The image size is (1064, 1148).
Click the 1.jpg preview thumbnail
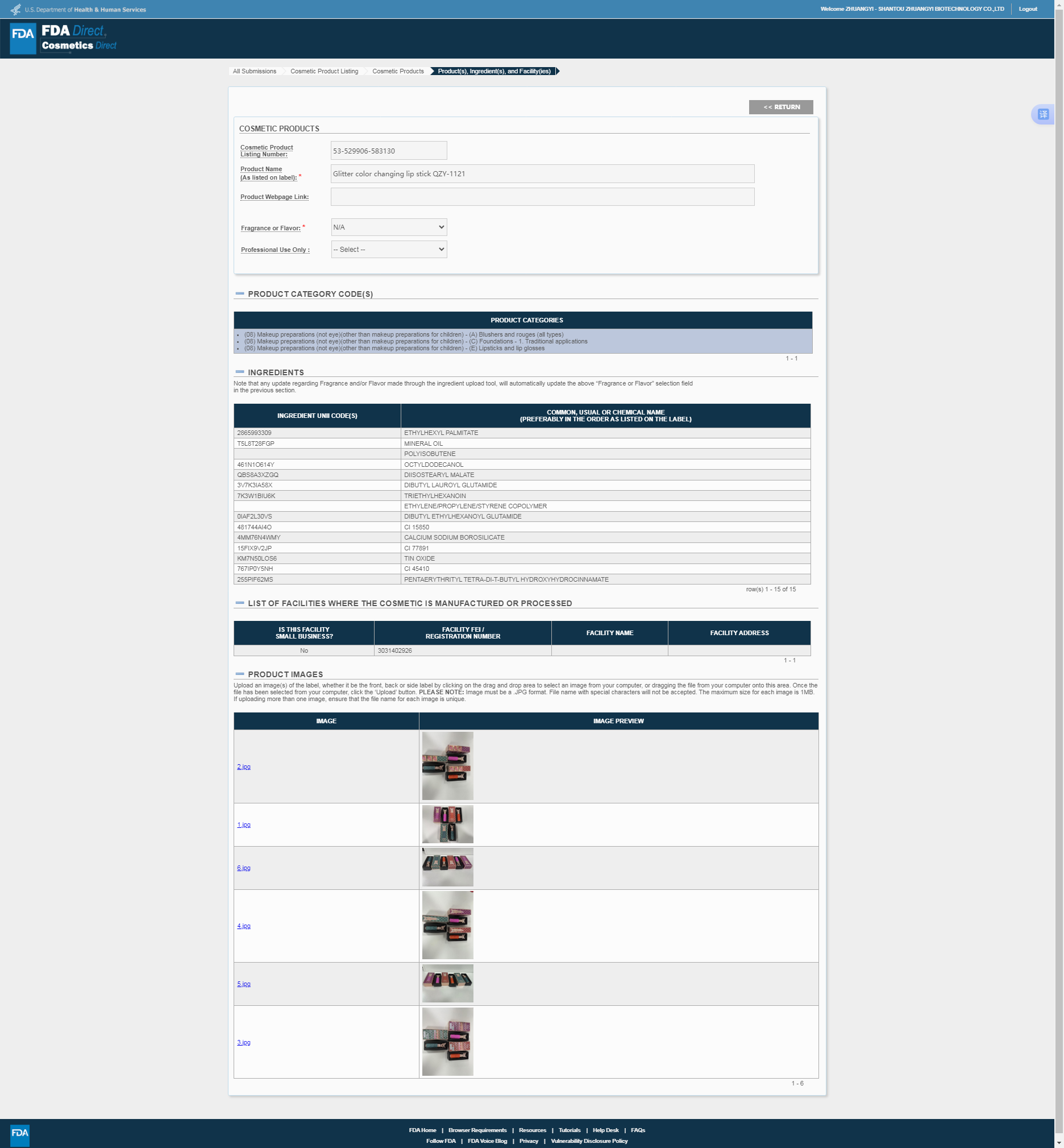point(447,824)
